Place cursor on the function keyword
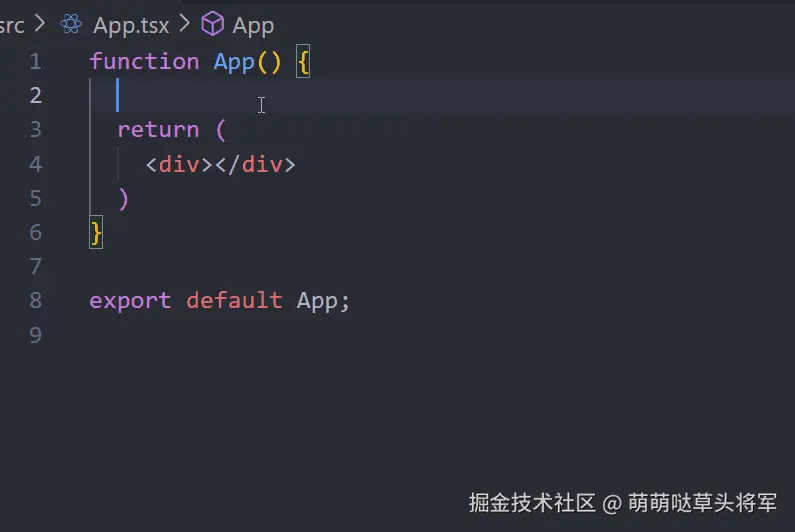Image resolution: width=795 pixels, height=532 pixels. [144, 61]
